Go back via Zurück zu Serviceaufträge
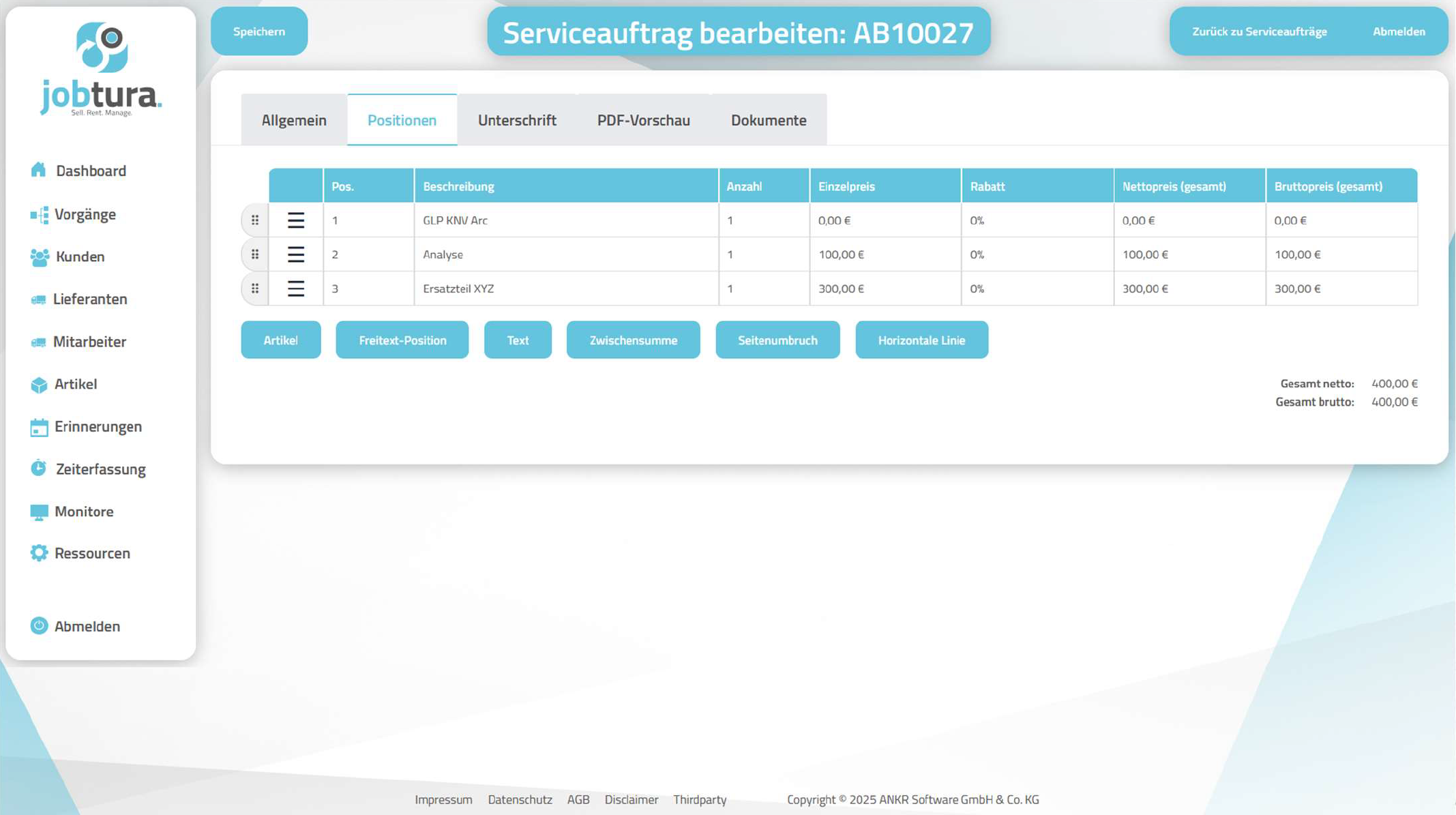The height and width of the screenshot is (815, 1456). (x=1259, y=31)
